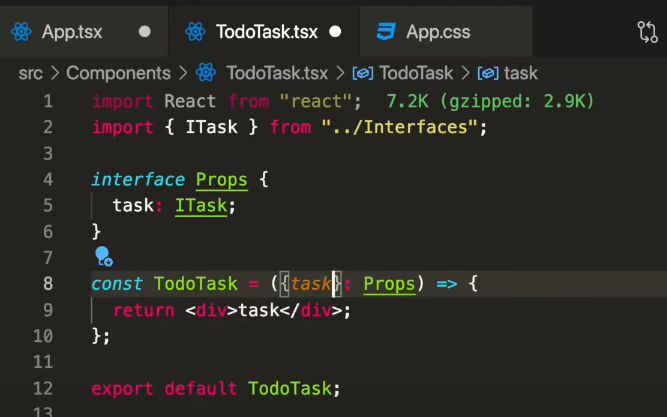Click the Props interface name on line 4

pyautogui.click(x=222, y=180)
